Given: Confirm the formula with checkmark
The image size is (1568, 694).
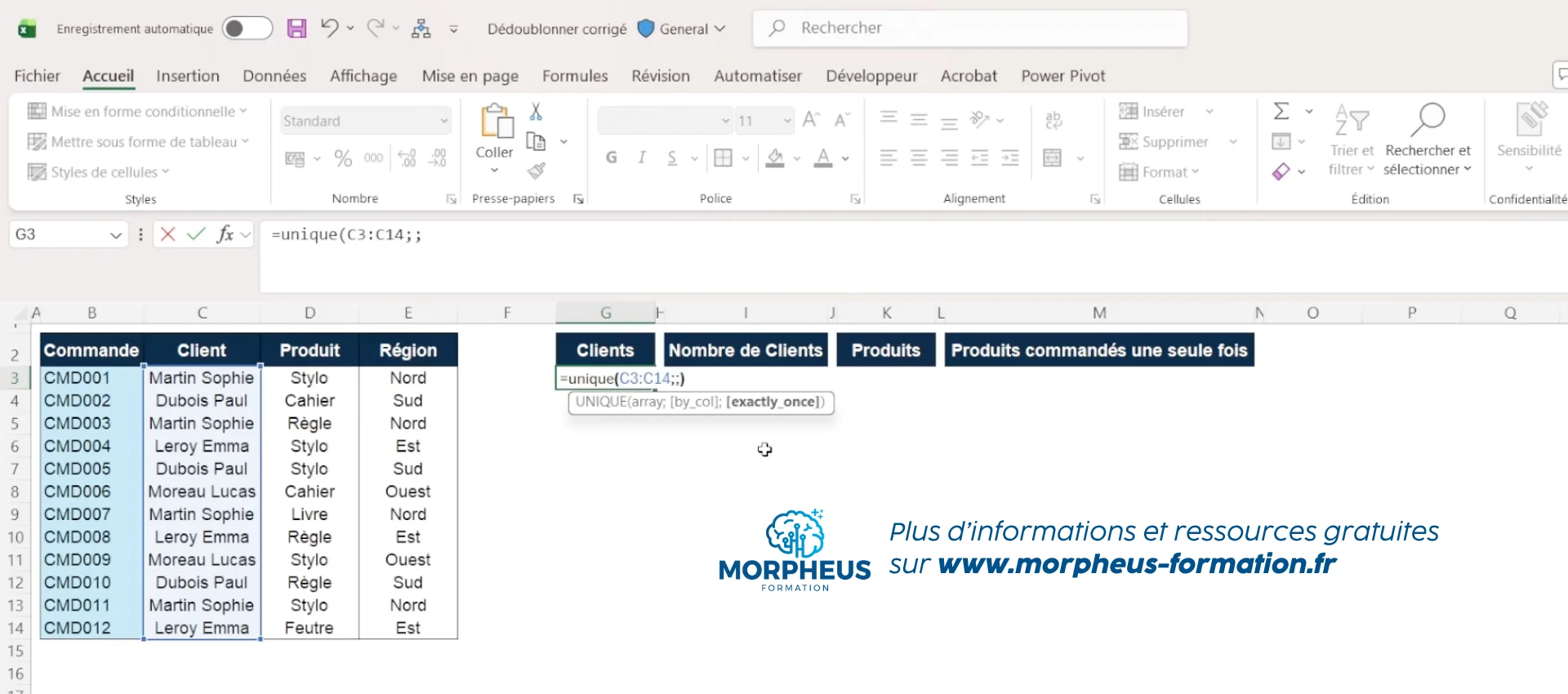Looking at the screenshot, I should [196, 234].
